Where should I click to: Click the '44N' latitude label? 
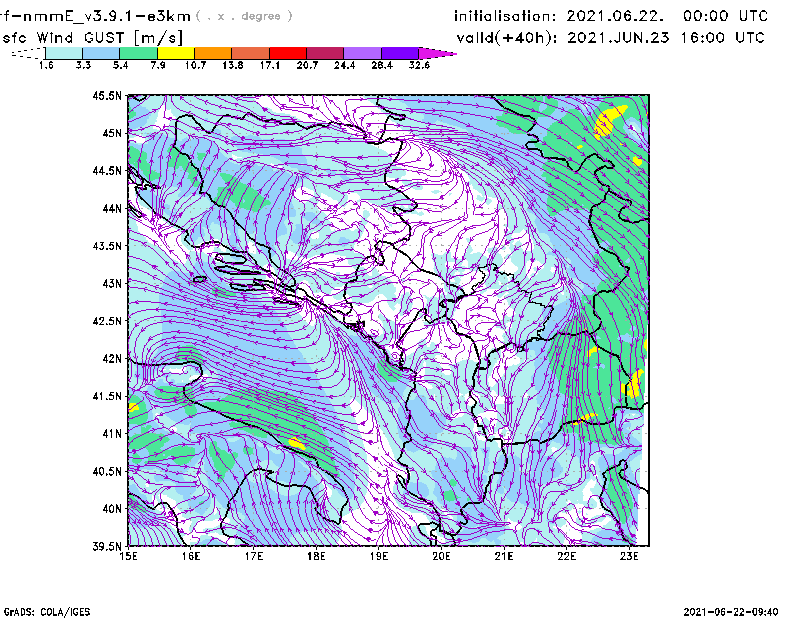(x=112, y=208)
